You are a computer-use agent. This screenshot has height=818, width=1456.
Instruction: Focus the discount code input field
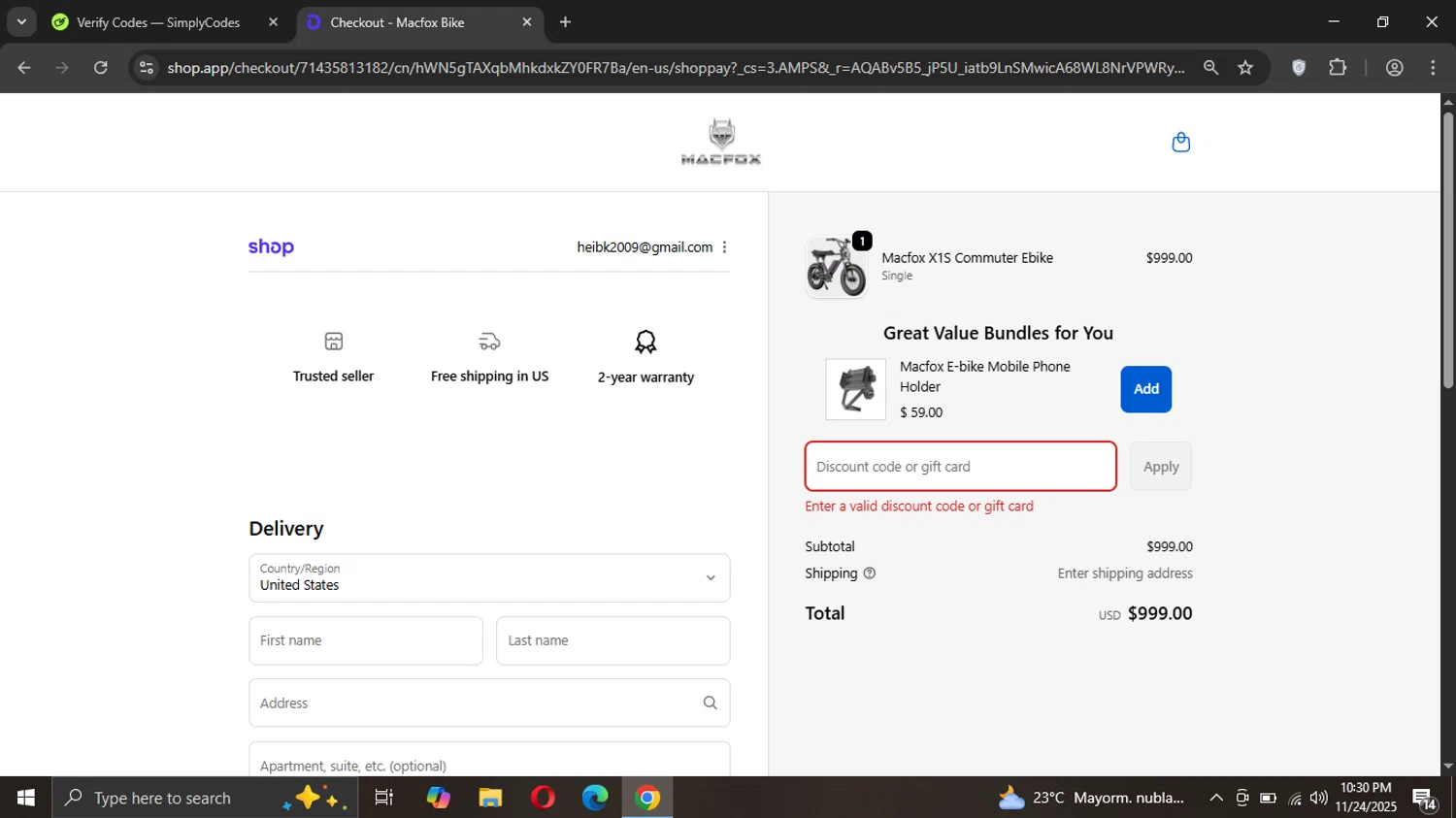(960, 467)
